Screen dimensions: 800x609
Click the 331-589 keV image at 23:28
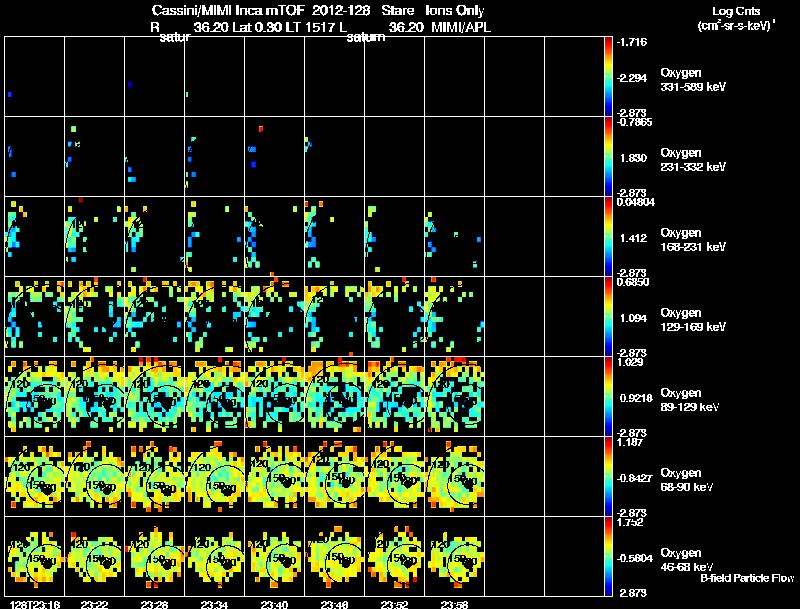(x=155, y=77)
